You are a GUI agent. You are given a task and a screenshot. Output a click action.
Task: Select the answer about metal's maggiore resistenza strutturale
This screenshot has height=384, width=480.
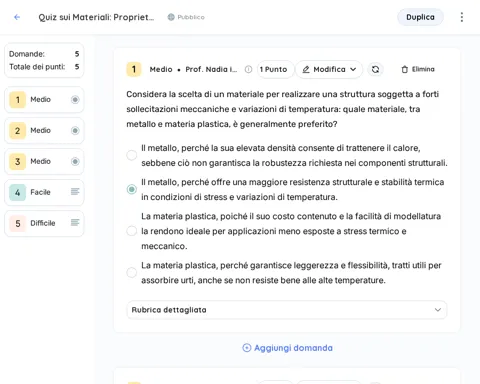pos(132,189)
